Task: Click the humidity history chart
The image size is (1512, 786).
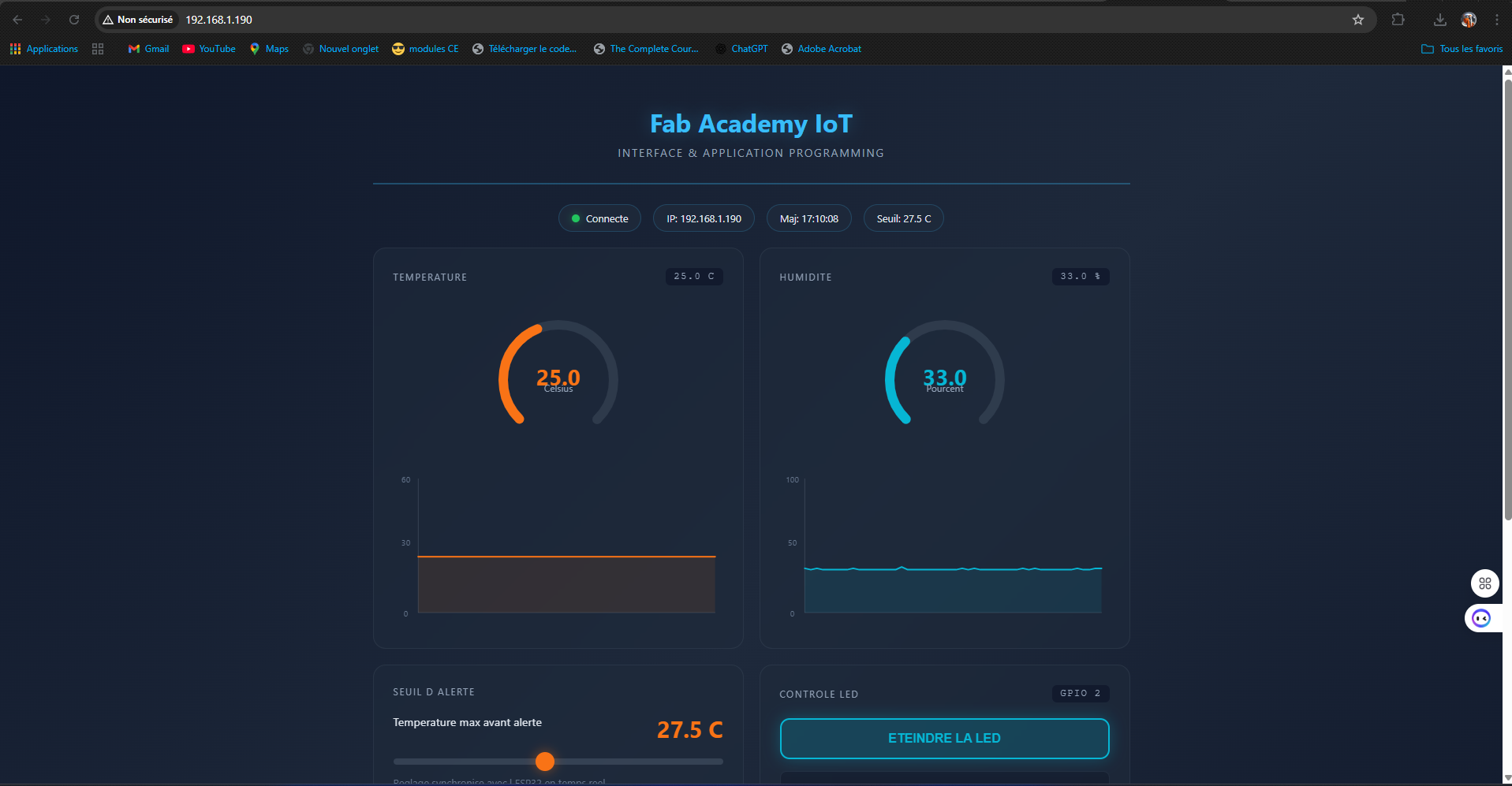Action: point(945,544)
